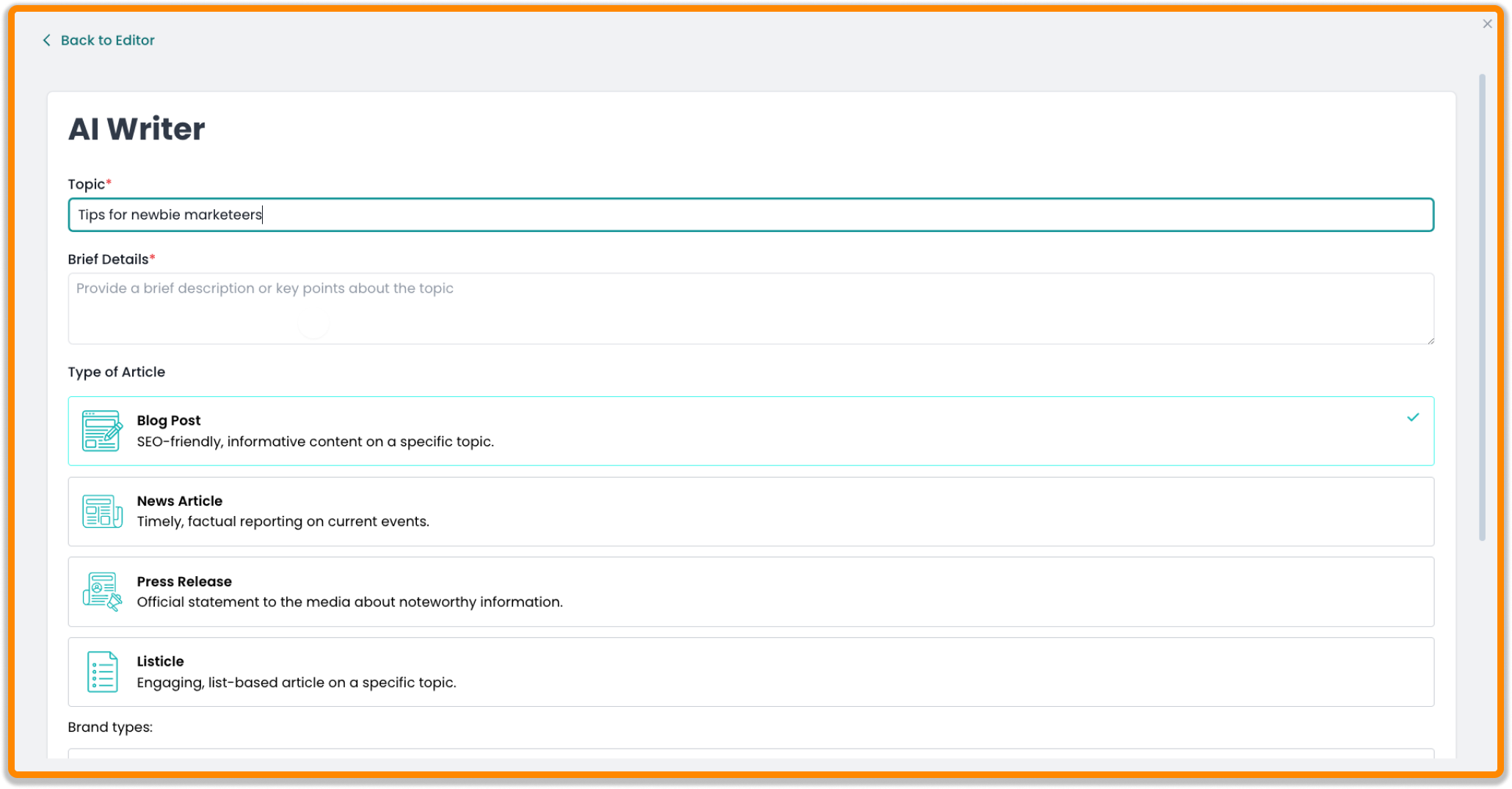Image resolution: width=1512 pixels, height=789 pixels.
Task: Click the Press Release megaphone icon
Action: [102, 592]
